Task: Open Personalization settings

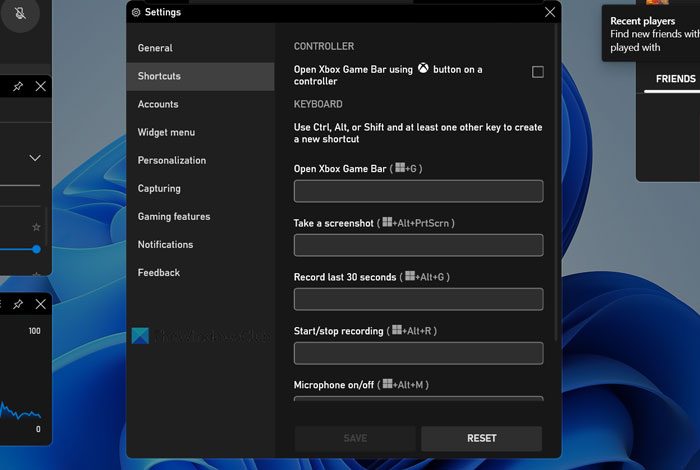Action: coord(200,160)
